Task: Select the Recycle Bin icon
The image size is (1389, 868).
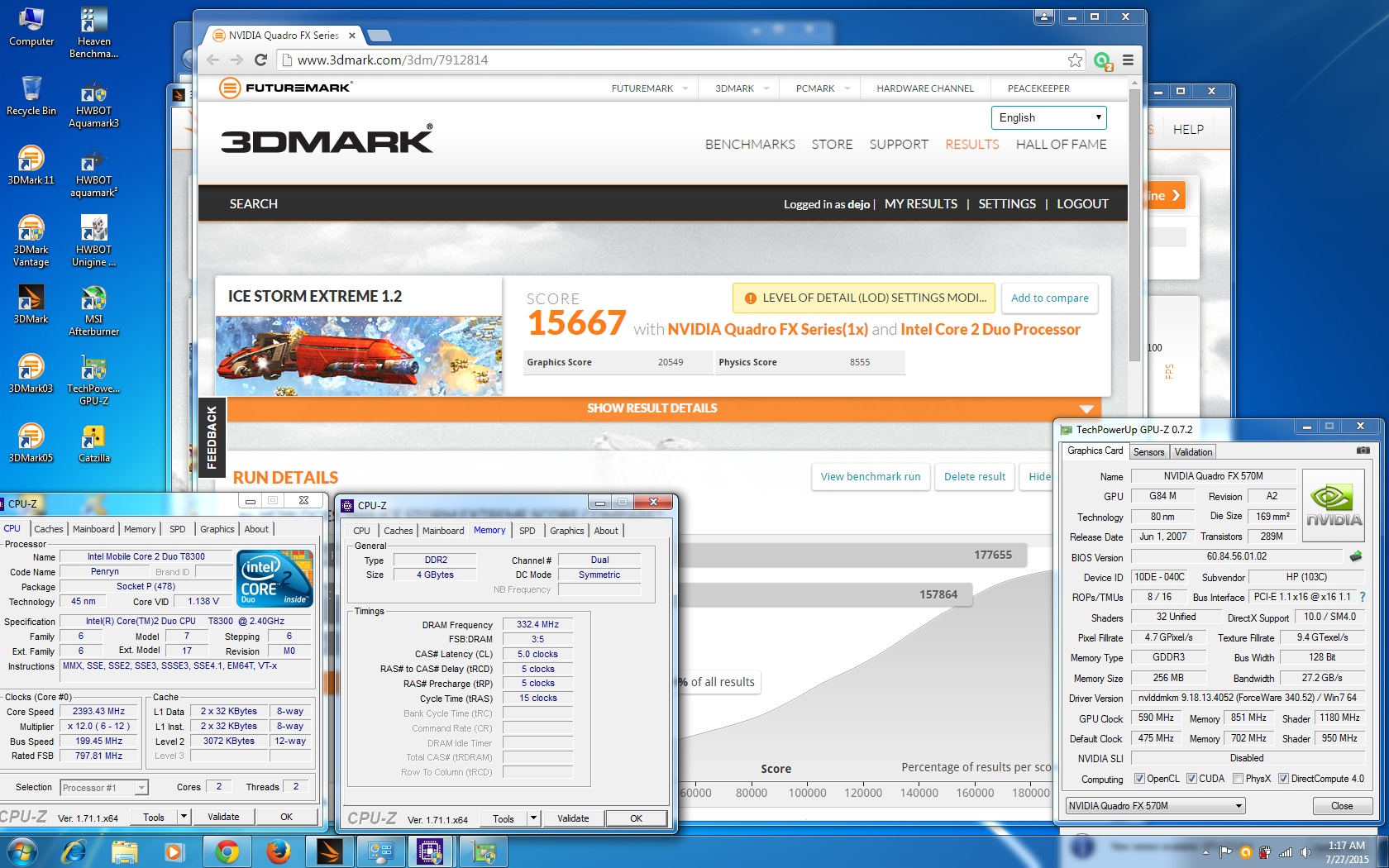Action: [x=31, y=96]
